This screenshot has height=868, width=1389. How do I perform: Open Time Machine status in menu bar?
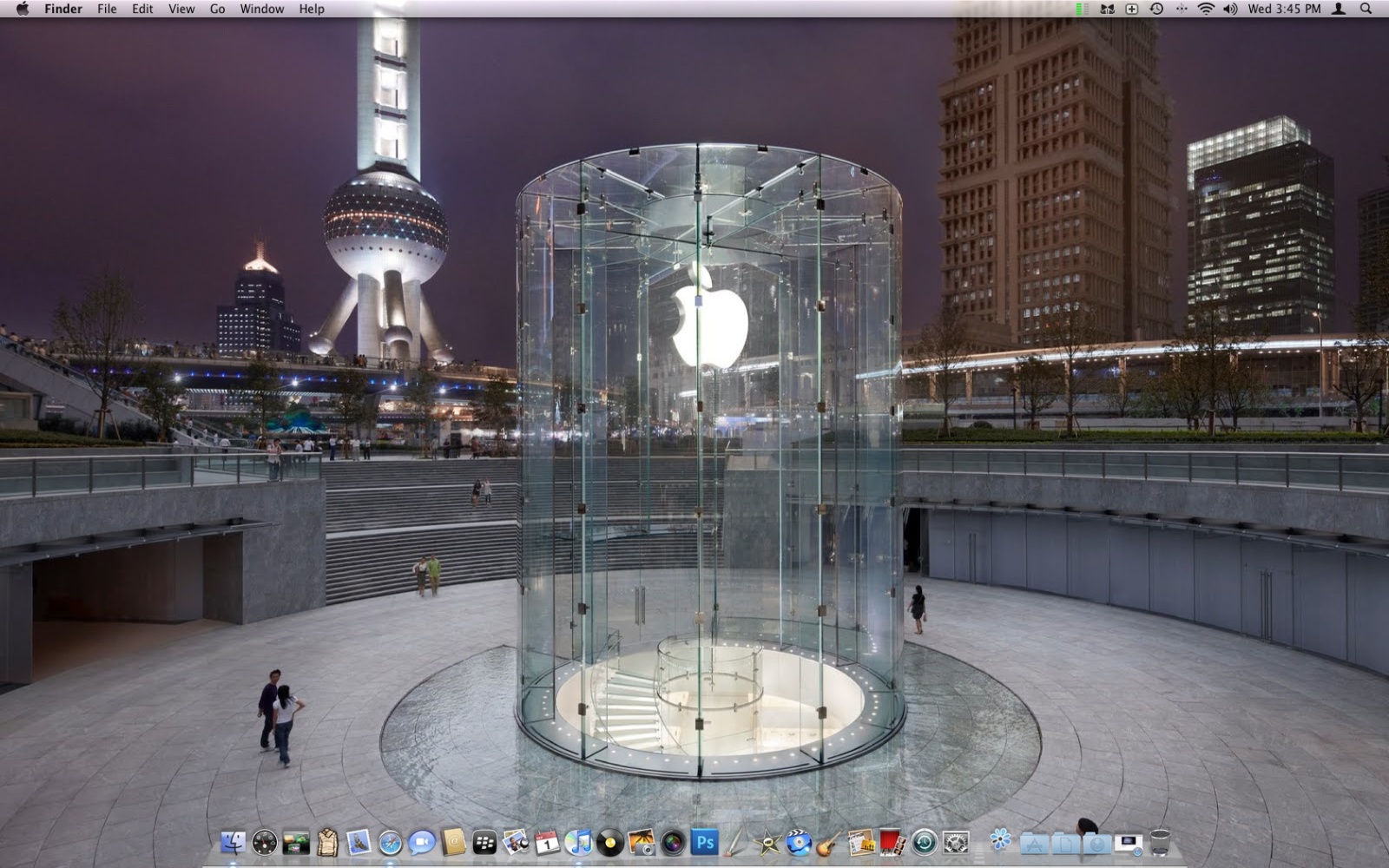coord(1156,9)
